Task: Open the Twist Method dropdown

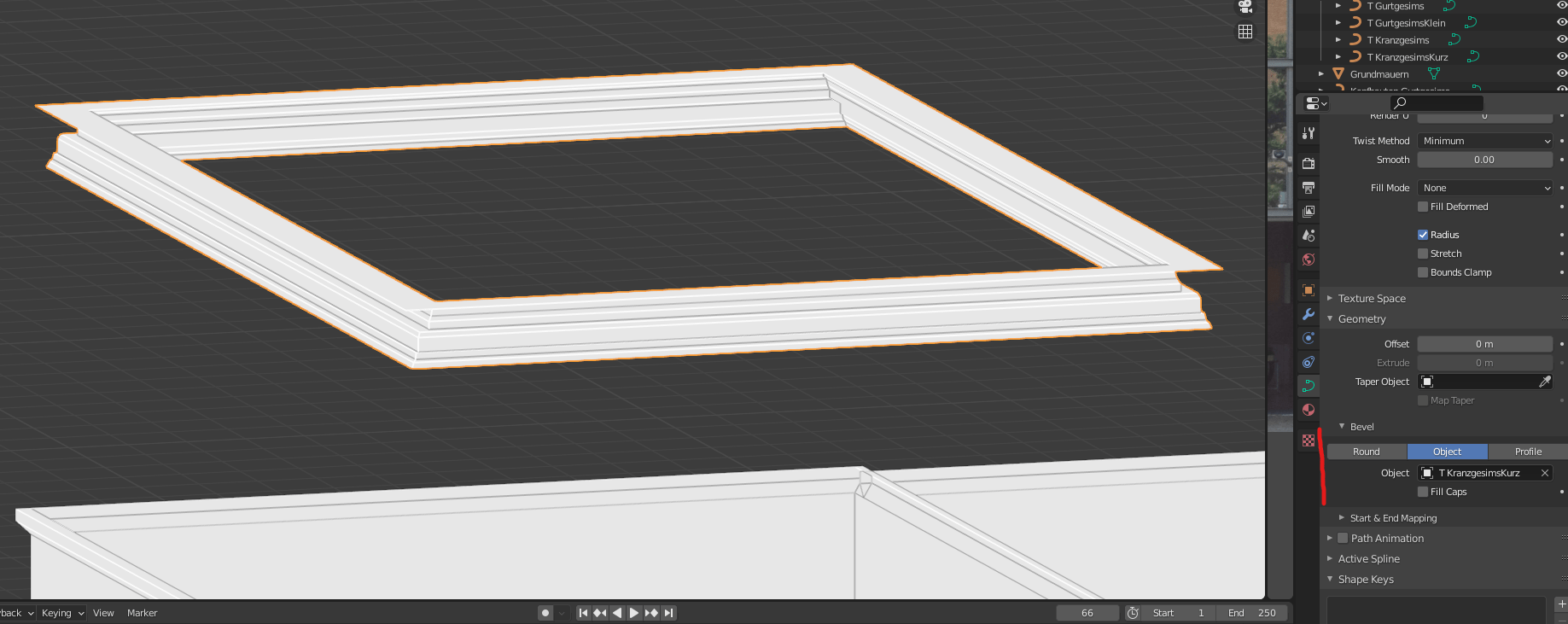Action: [x=1485, y=141]
